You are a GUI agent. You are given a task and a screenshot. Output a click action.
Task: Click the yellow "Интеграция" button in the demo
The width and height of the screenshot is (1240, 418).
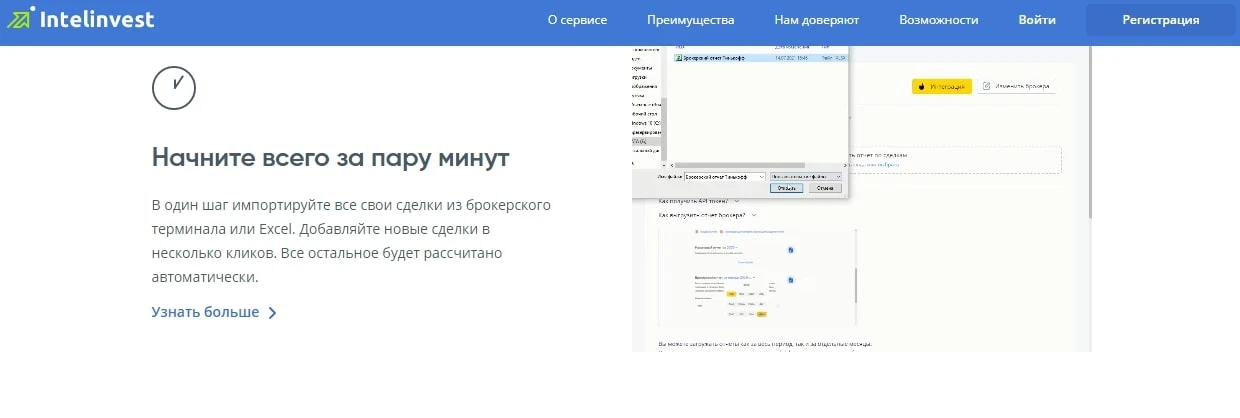pos(941,87)
